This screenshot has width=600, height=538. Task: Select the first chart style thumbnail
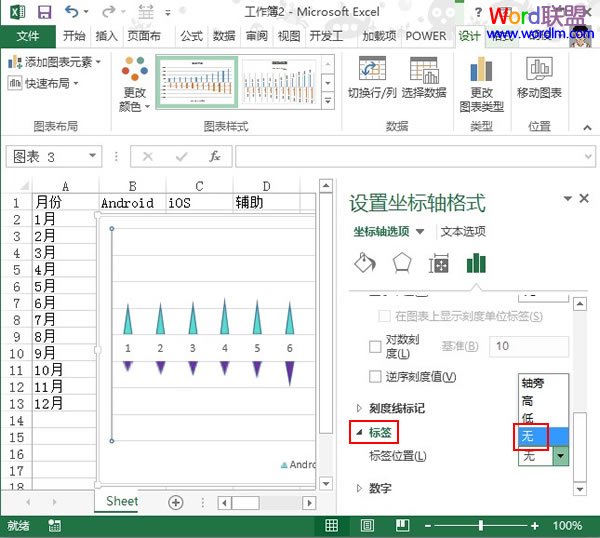tap(197, 82)
